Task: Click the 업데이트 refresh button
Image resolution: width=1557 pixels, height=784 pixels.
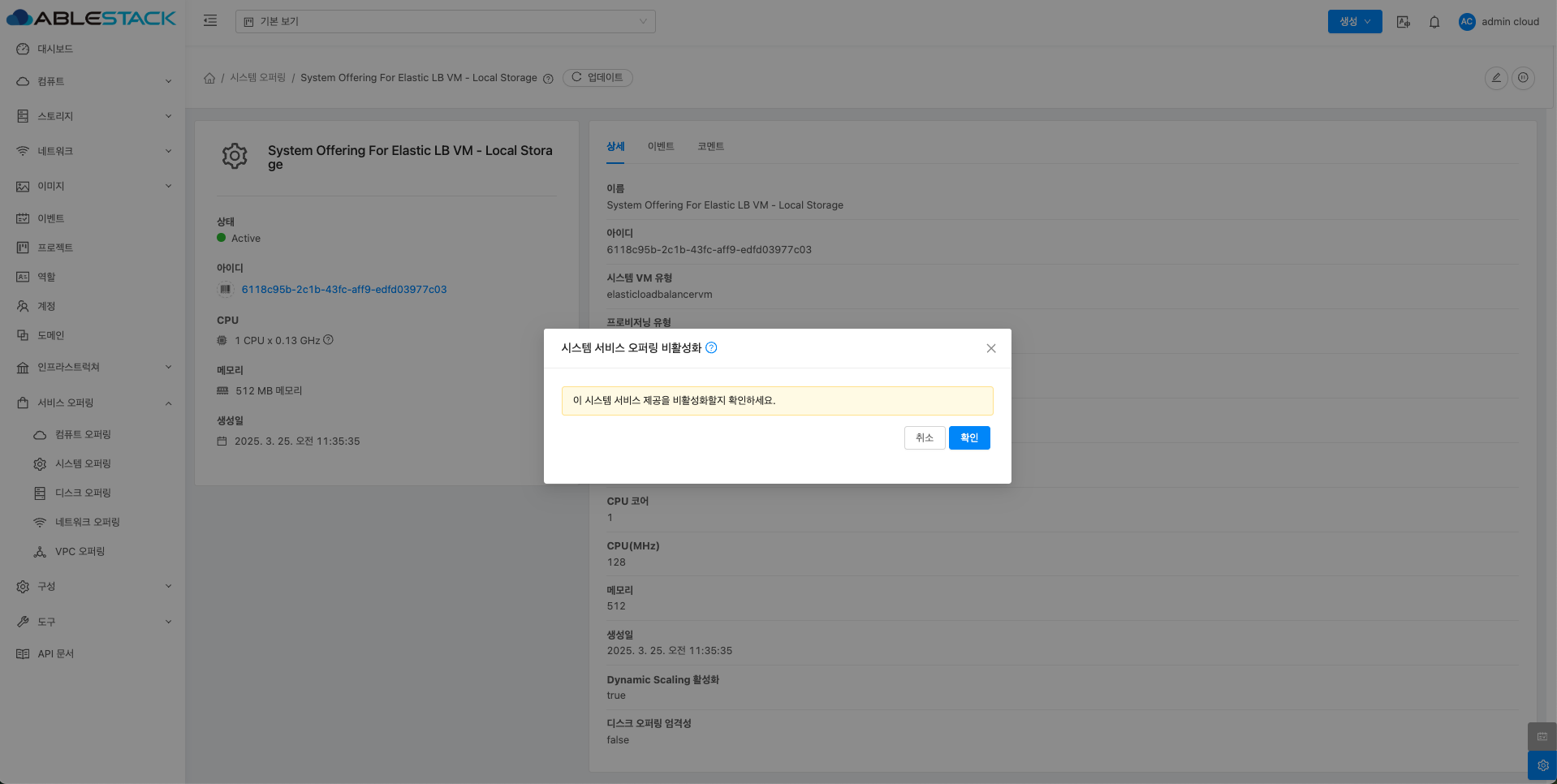Action: click(597, 78)
